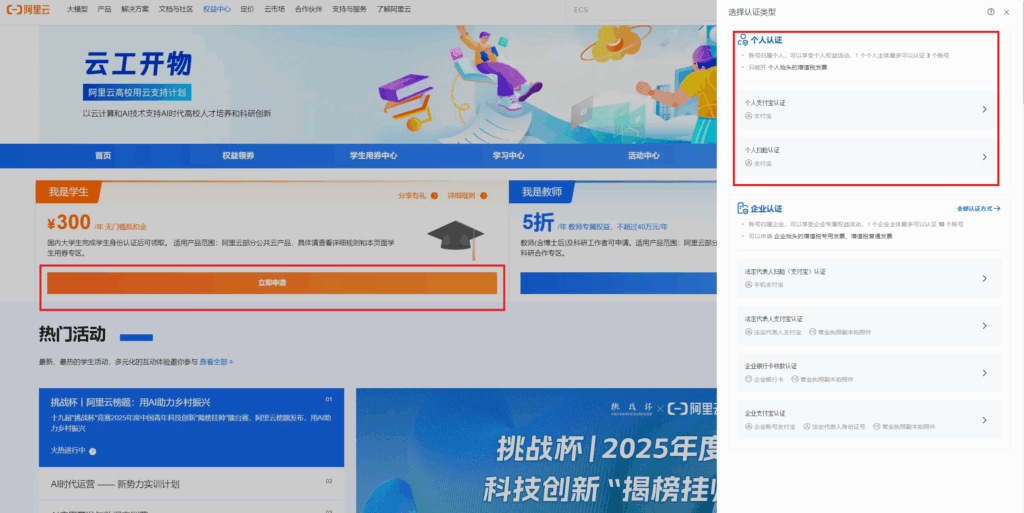Click the 企业认证 heading icon
This screenshot has width=1024, height=513.
point(743,208)
